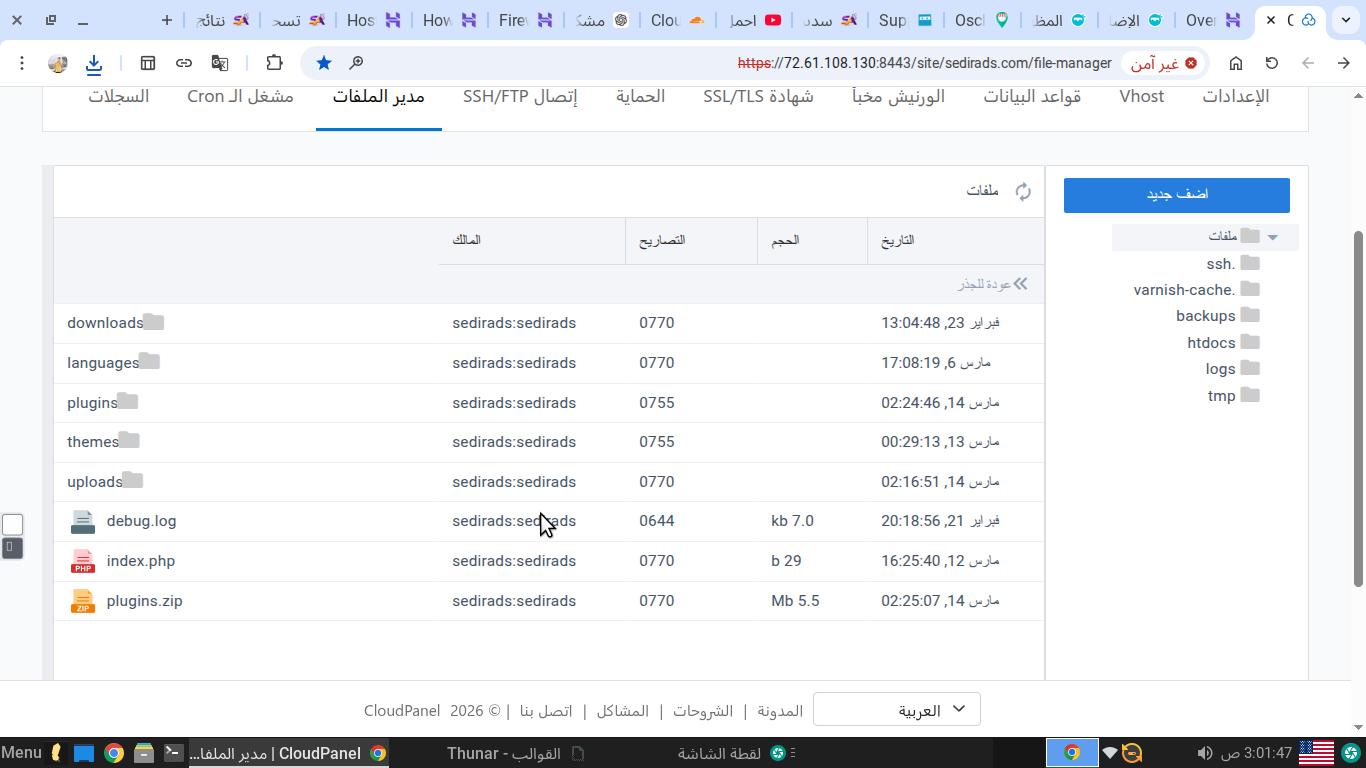
Task: Open the المدونة footer link
Action: 780,711
